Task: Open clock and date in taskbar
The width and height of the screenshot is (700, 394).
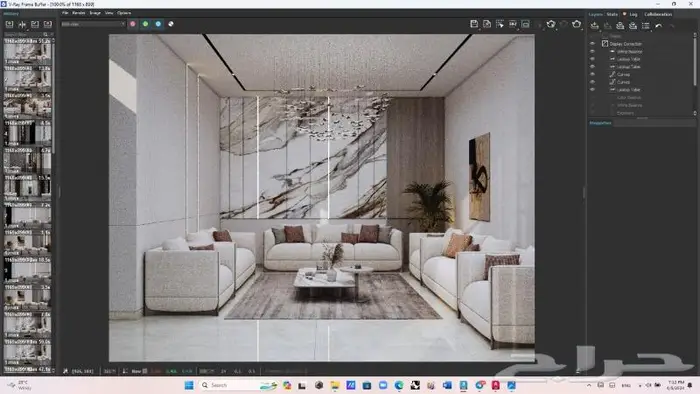Action: point(676,385)
